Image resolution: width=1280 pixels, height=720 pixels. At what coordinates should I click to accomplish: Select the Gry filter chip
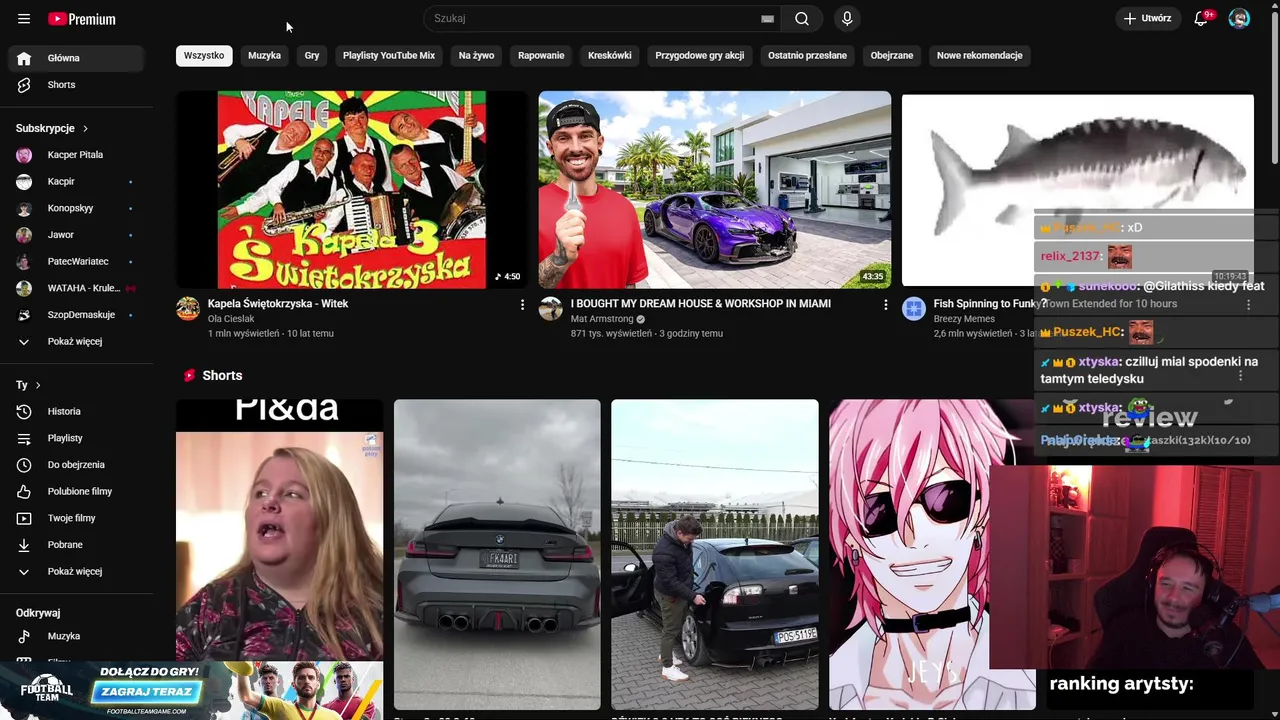312,56
